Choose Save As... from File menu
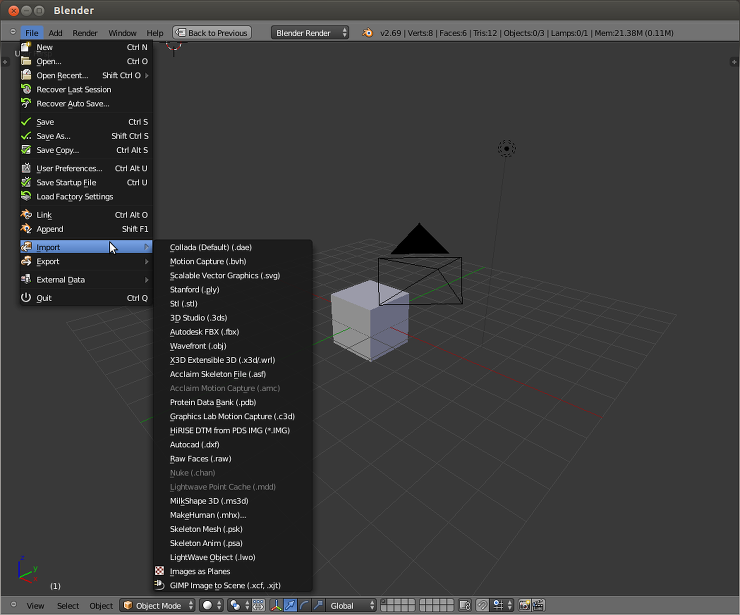Image resolution: width=740 pixels, height=615 pixels. (x=86, y=136)
